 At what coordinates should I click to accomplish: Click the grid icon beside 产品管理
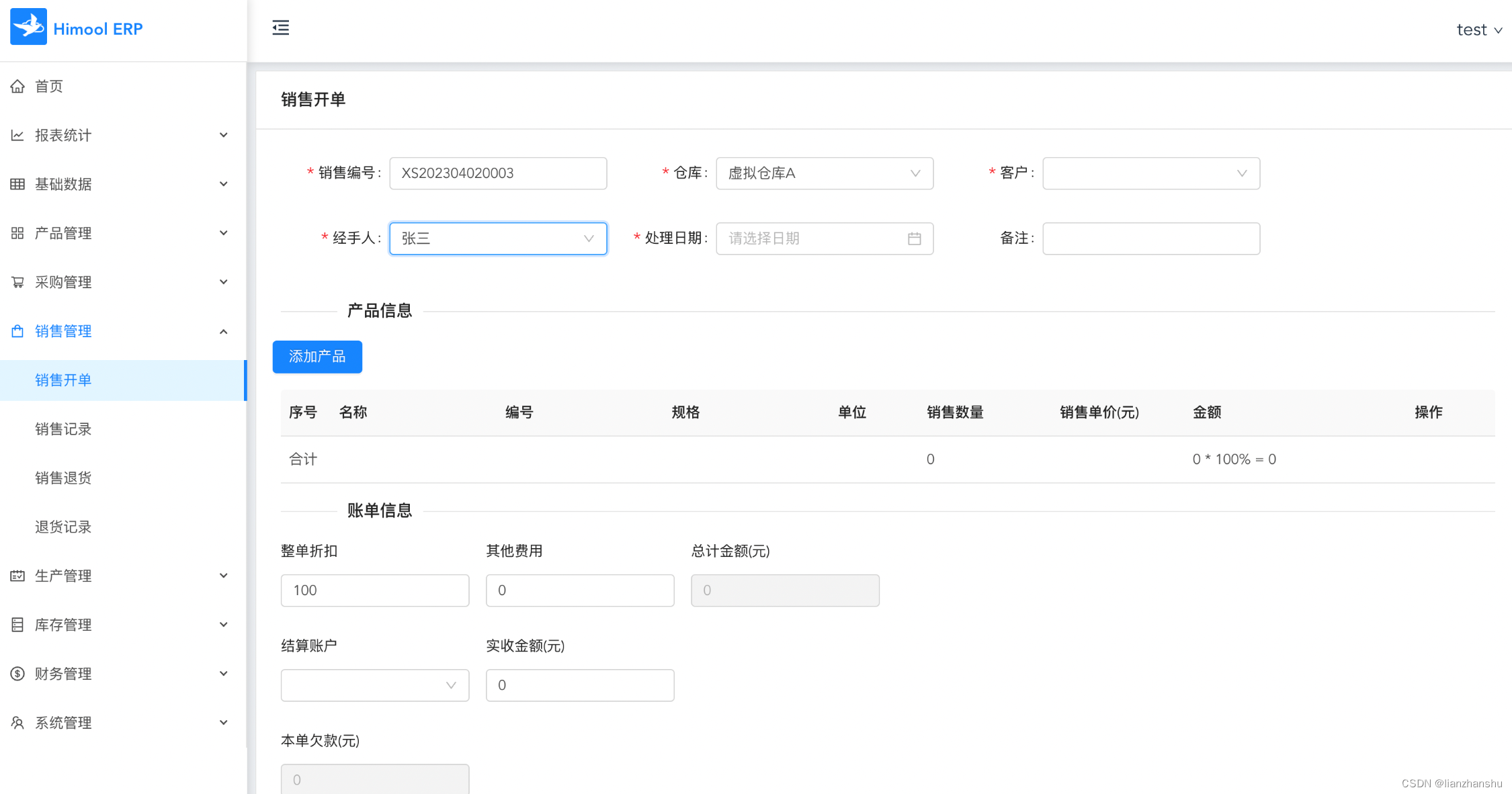point(17,233)
